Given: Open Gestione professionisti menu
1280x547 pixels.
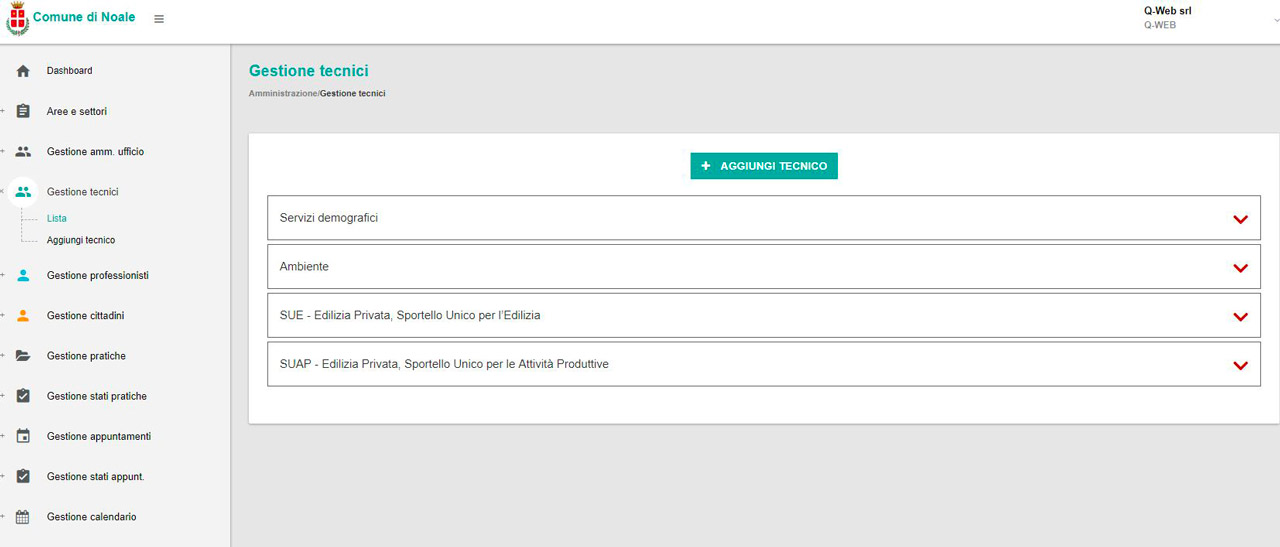Looking at the screenshot, I should pos(97,276).
